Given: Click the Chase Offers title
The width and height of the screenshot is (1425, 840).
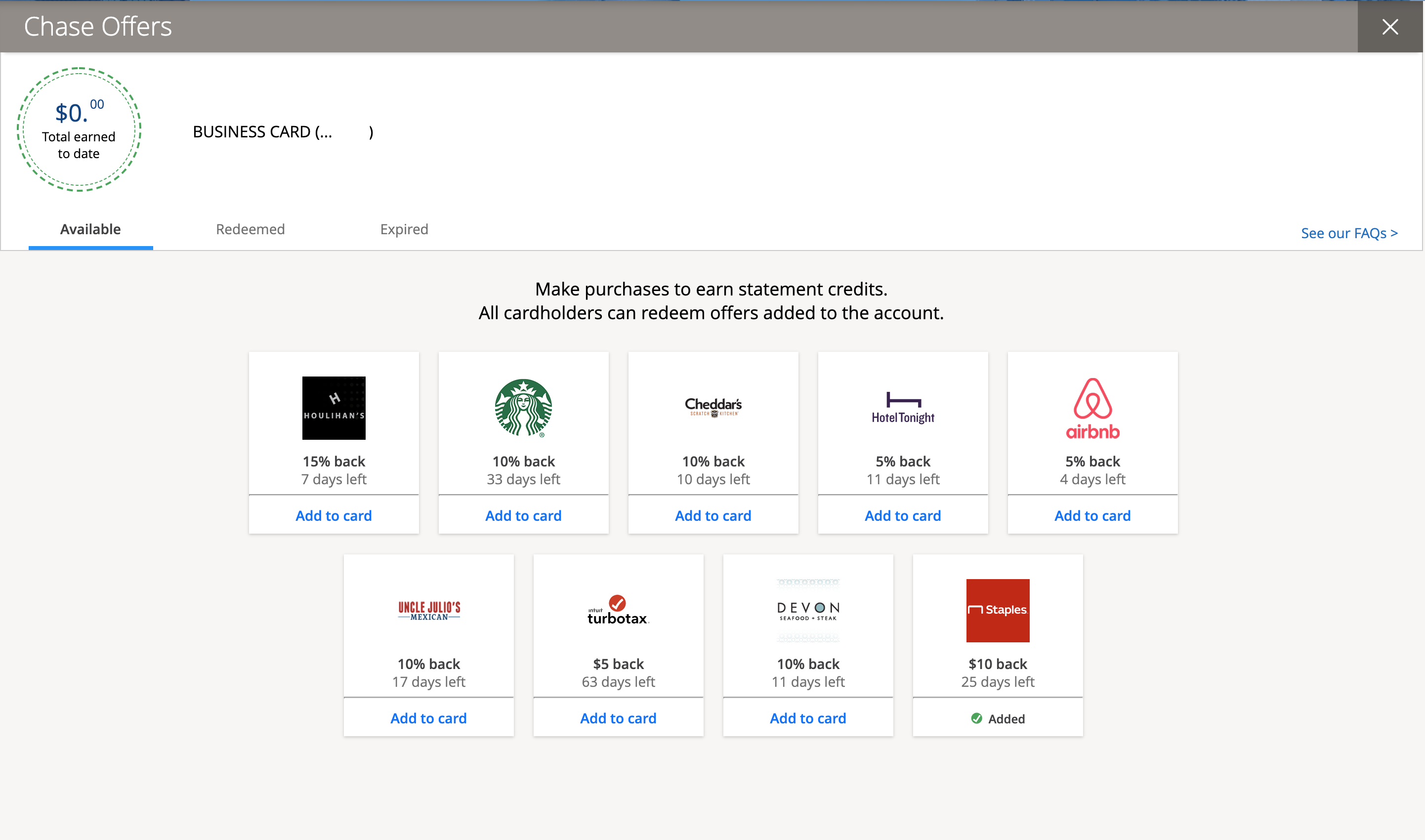Looking at the screenshot, I should [x=98, y=27].
